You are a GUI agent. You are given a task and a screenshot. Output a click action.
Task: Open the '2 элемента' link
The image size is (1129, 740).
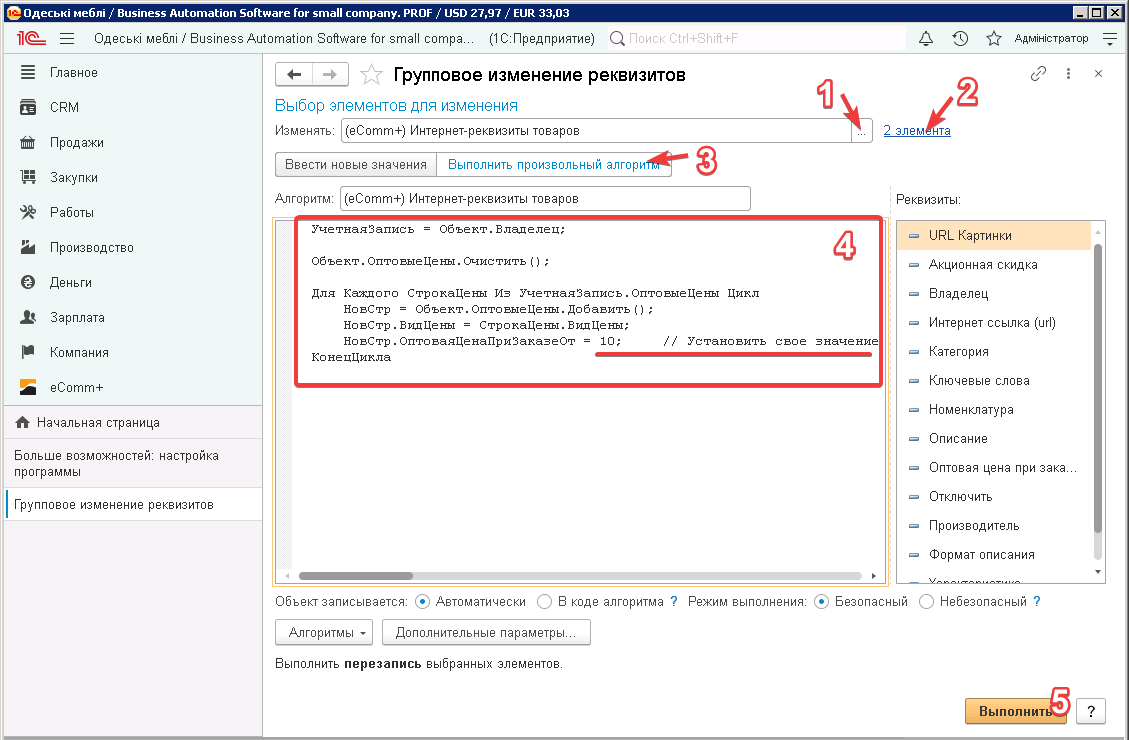(x=916, y=131)
